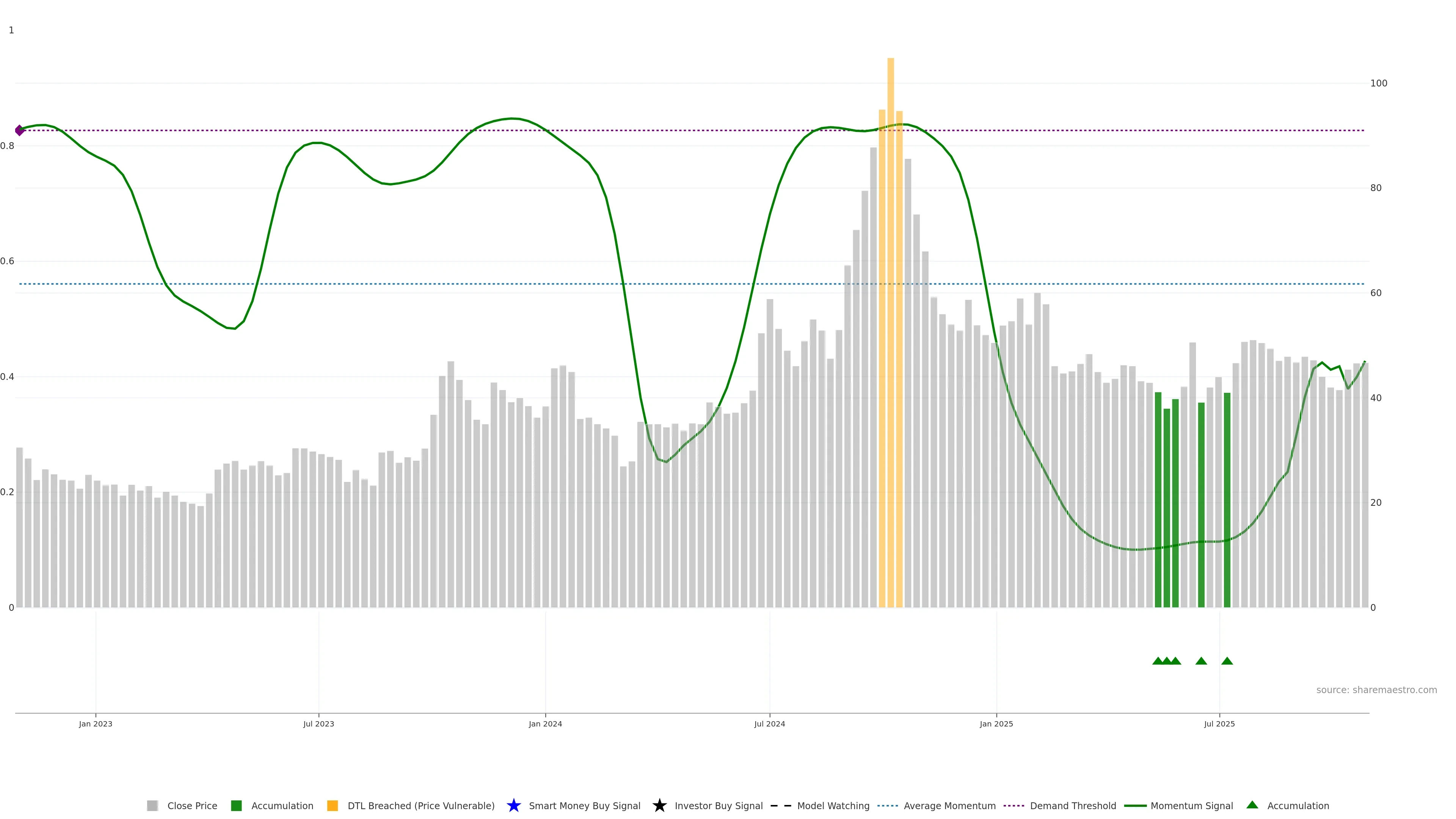
Task: Click the orange DTL Breached legend swatch
Action: click(x=333, y=805)
